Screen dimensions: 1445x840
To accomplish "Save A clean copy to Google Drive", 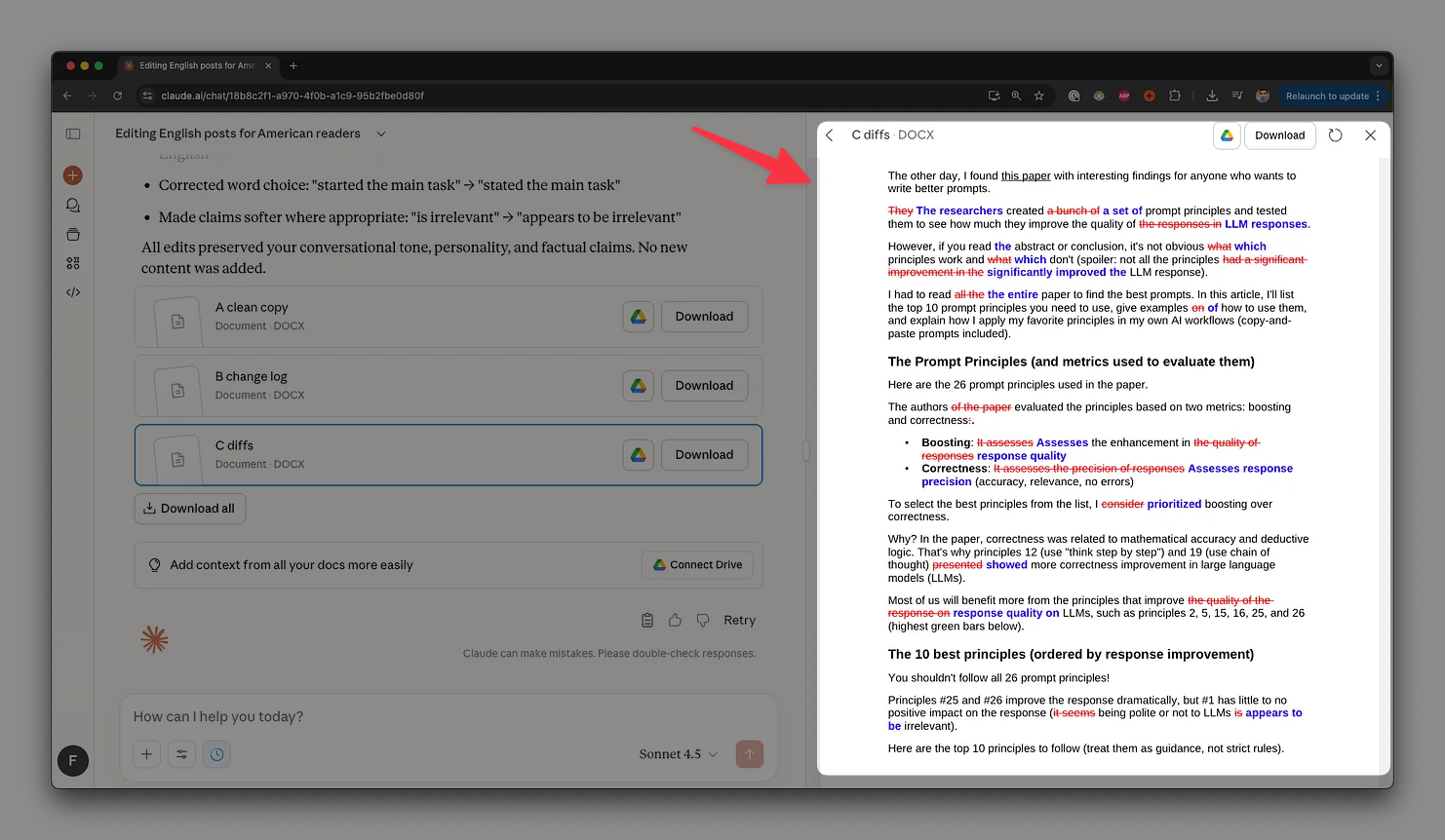I will click(x=639, y=317).
